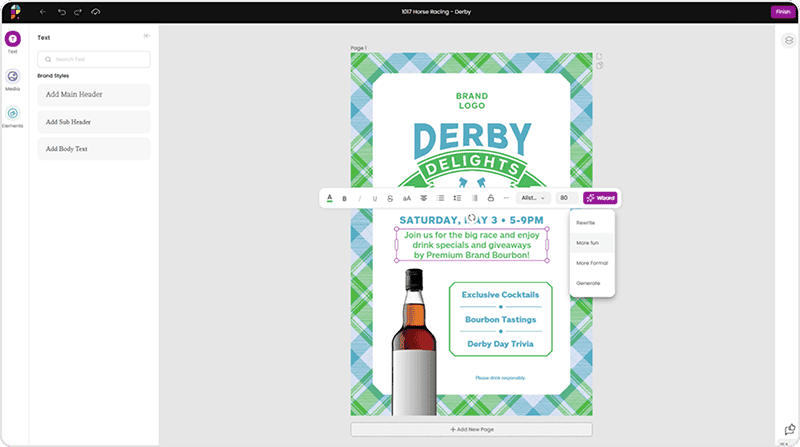Adjust line spacing setting
800x447 pixels.
click(457, 198)
